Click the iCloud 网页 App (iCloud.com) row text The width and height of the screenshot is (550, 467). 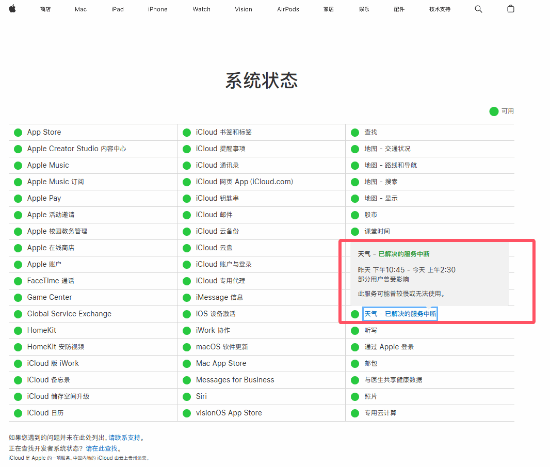[244, 182]
